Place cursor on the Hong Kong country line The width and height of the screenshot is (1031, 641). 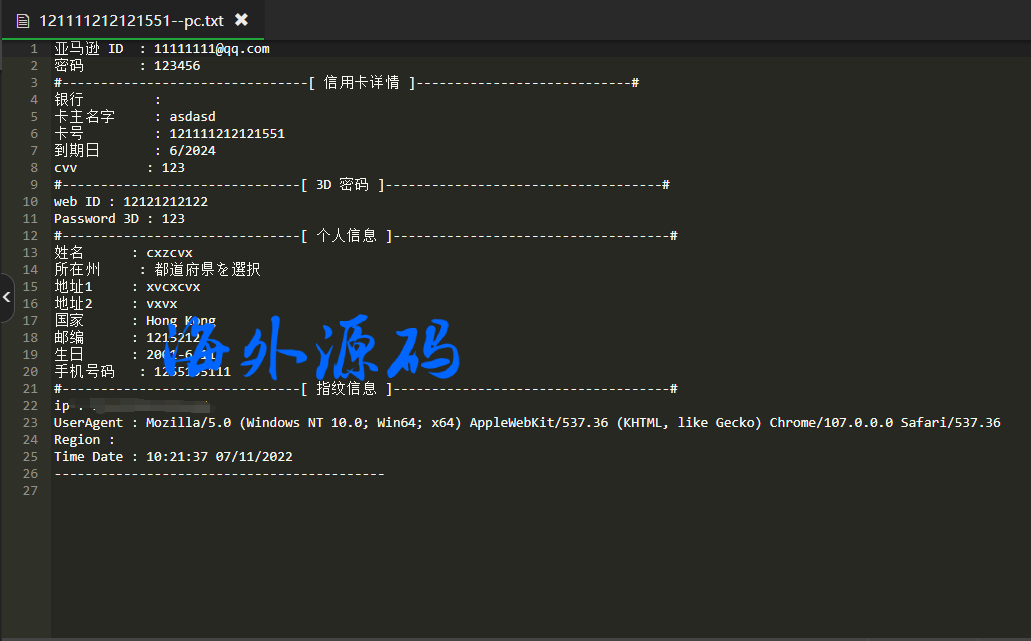coord(180,321)
